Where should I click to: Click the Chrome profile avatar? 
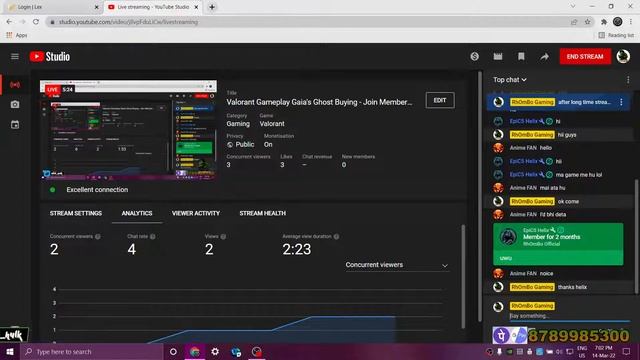pos(618,22)
